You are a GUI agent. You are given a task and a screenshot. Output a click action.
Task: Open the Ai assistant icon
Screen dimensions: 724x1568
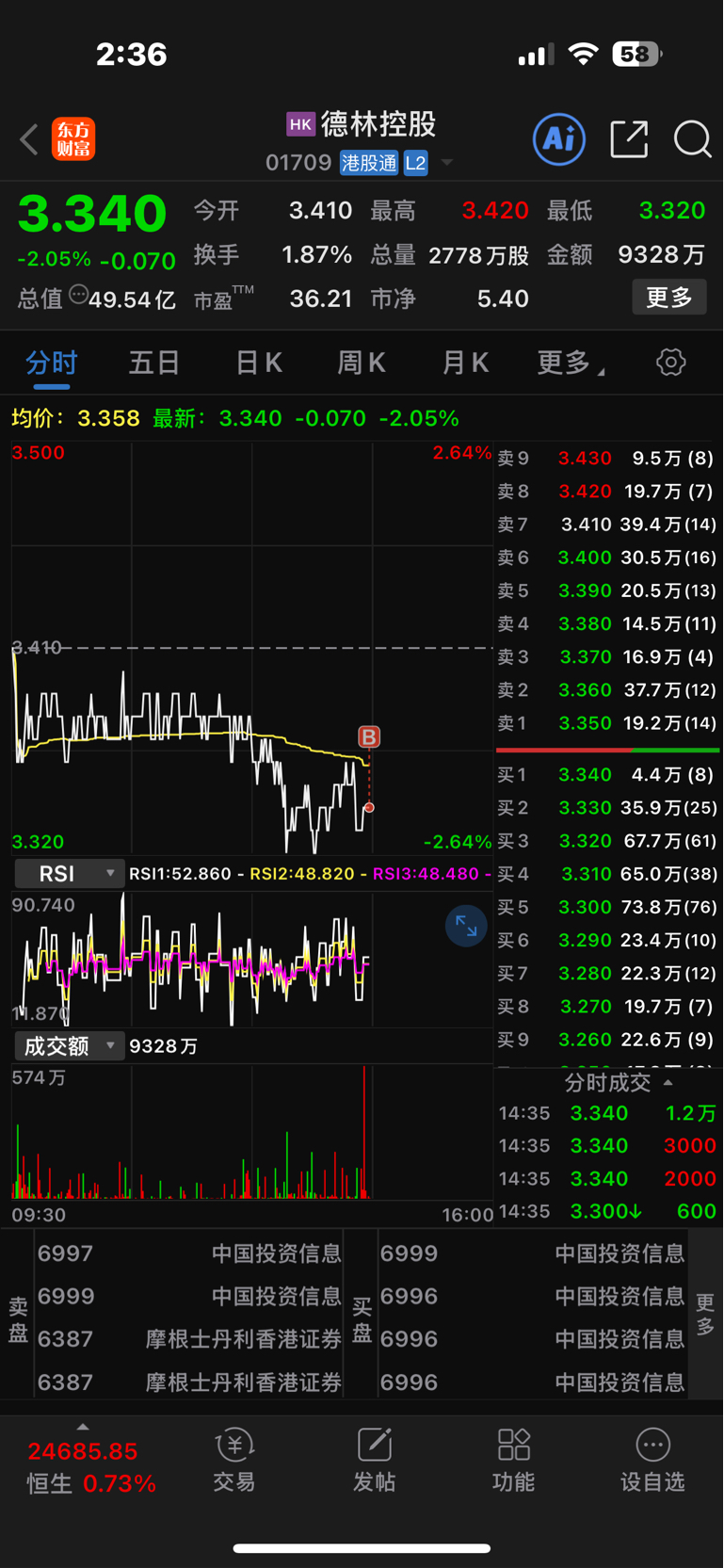[x=559, y=139]
